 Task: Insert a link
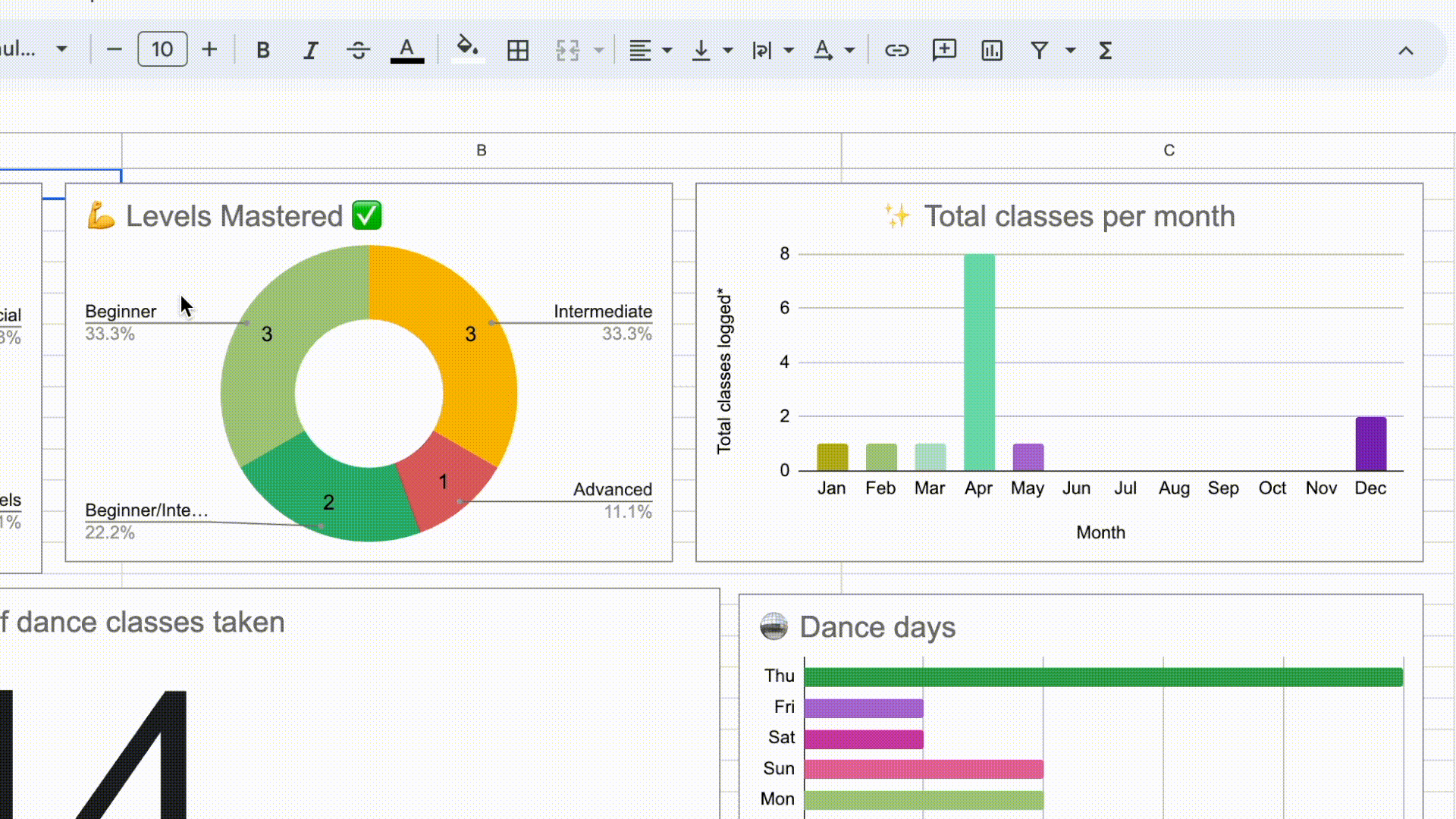point(897,50)
